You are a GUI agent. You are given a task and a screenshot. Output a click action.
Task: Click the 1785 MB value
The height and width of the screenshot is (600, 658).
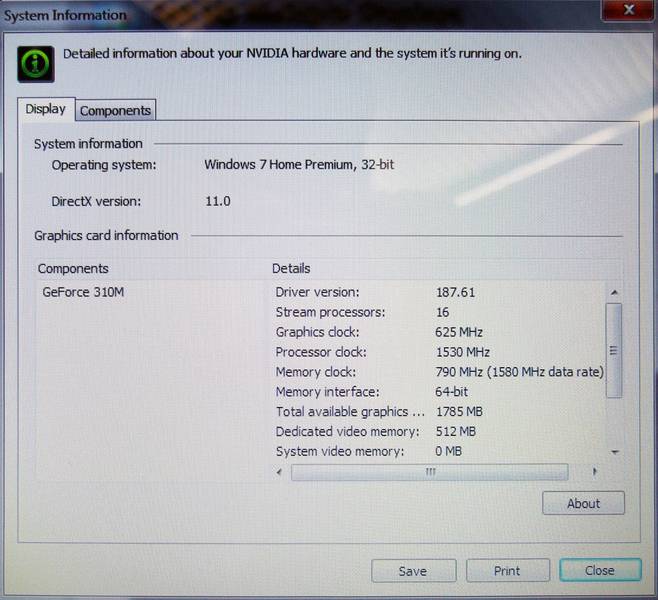click(x=460, y=412)
